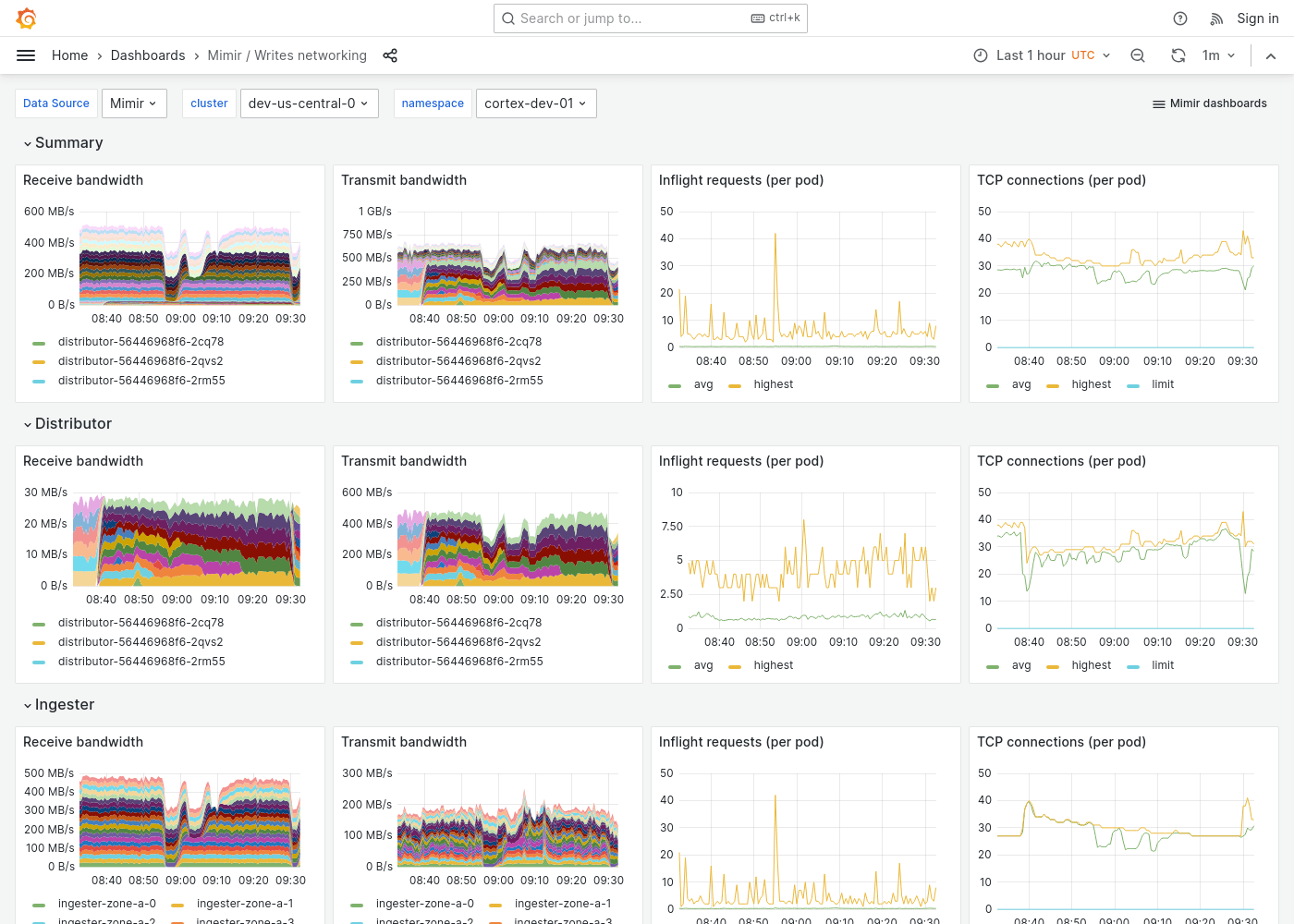The image size is (1294, 924).
Task: Open the Mimir dashboards menu
Action: click(x=1209, y=103)
